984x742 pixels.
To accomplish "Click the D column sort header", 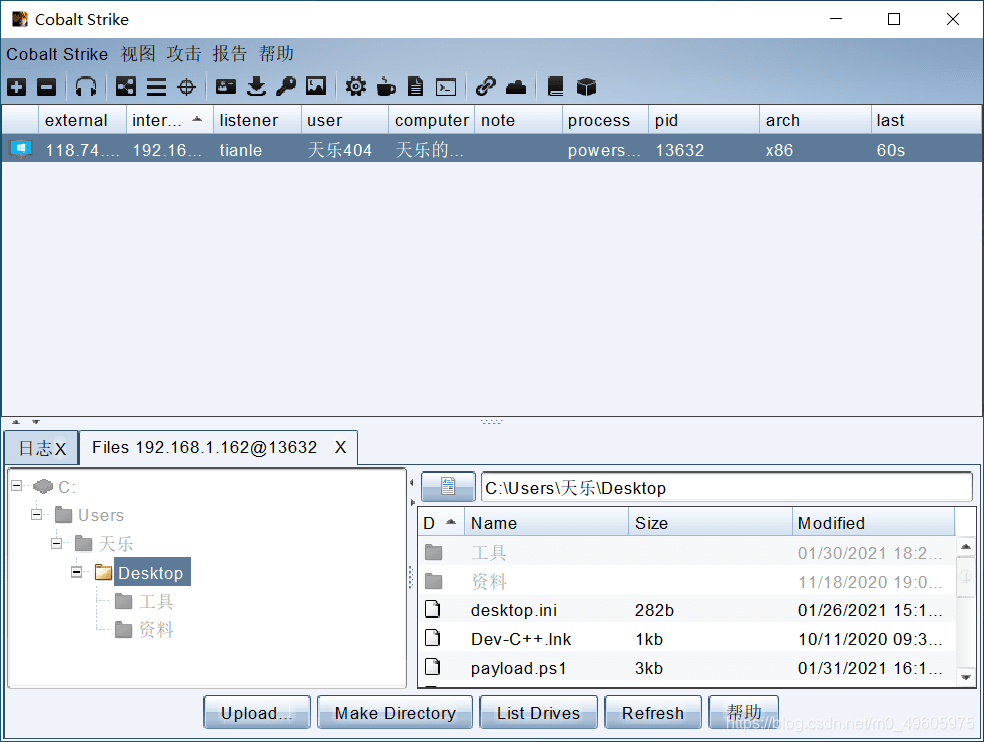I will [441, 522].
